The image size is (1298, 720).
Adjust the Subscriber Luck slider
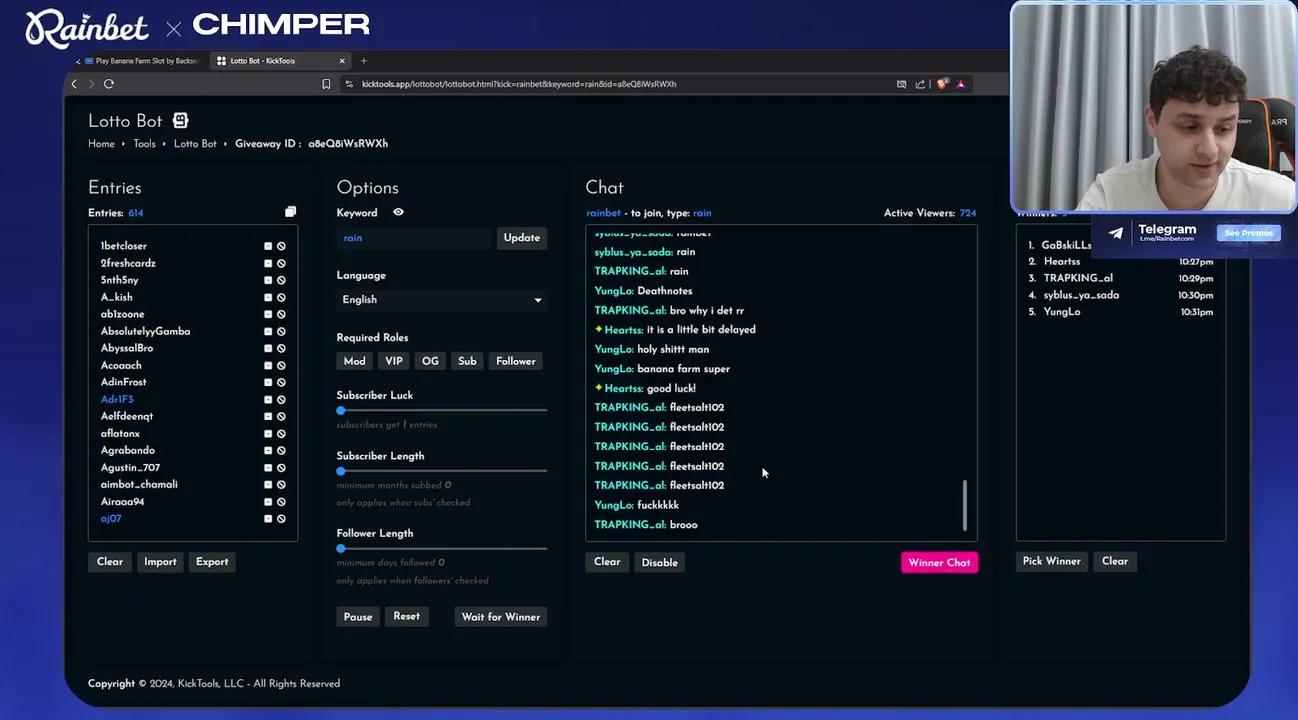(x=442, y=410)
